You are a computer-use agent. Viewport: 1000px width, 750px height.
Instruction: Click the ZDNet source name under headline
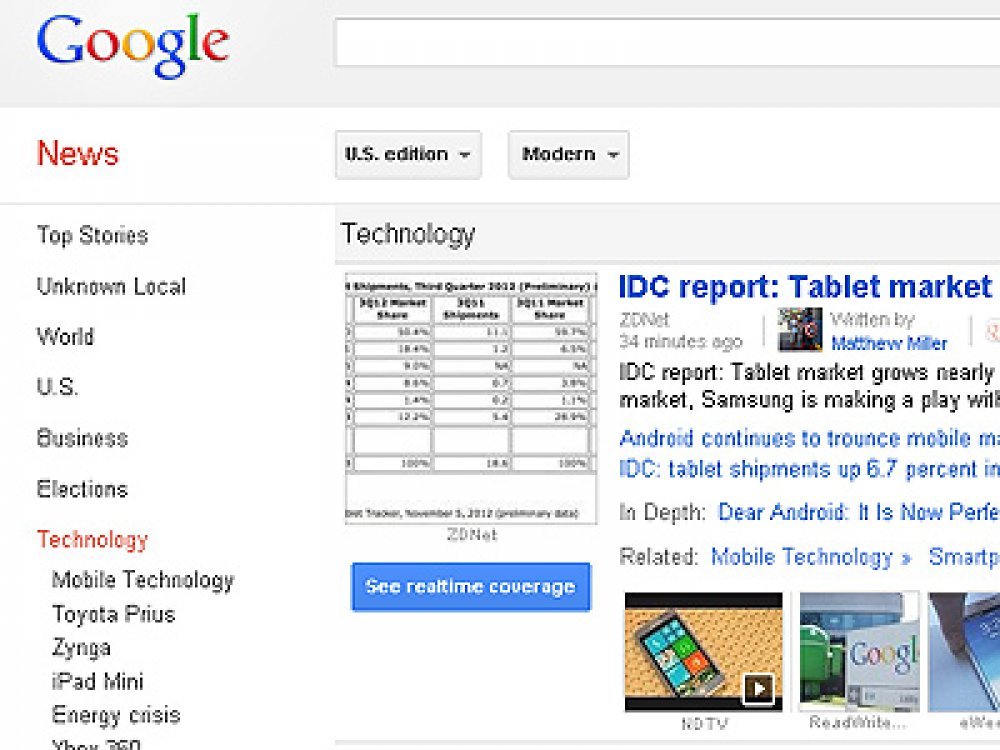click(x=645, y=320)
